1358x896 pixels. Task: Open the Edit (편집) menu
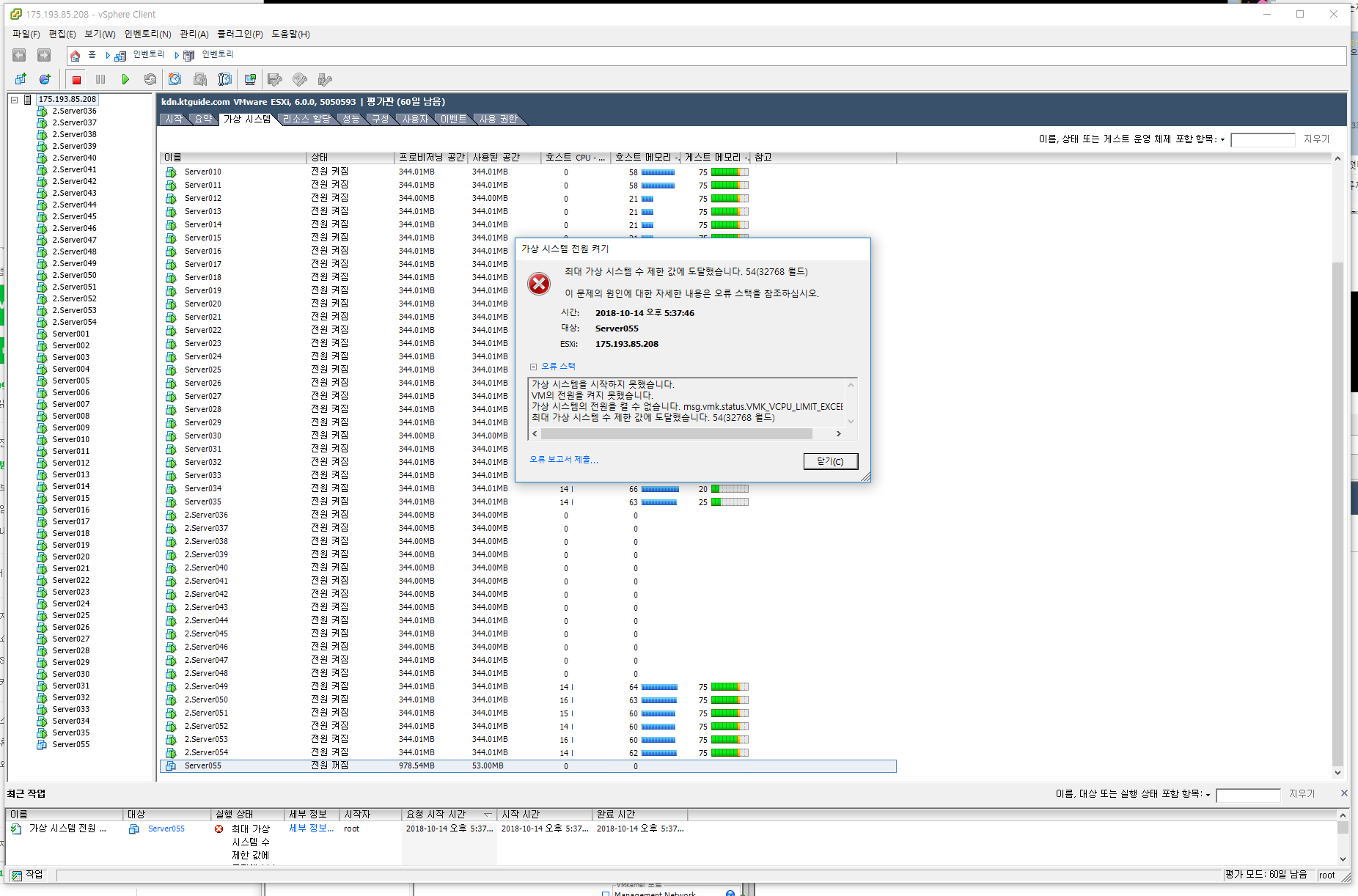point(62,34)
